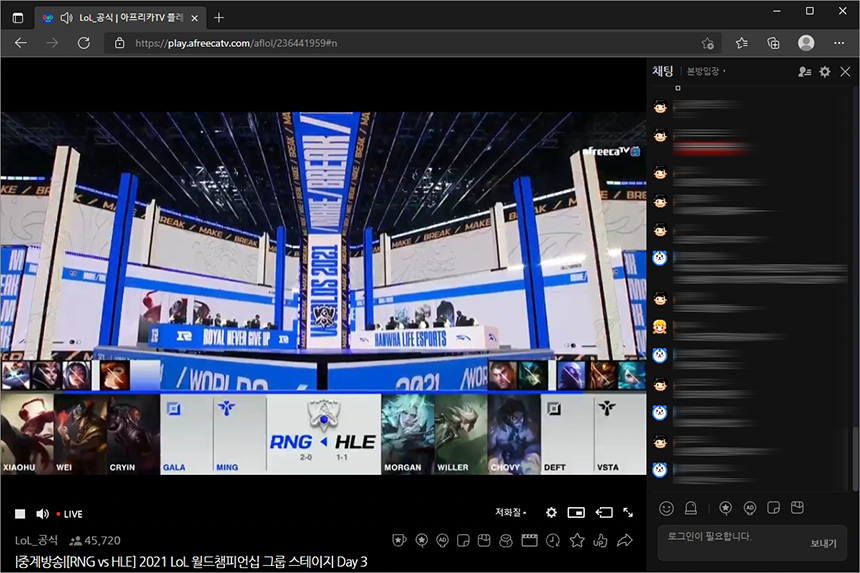Send a star balloon from the player bar
The width and height of the screenshot is (860, 573).
421,541
